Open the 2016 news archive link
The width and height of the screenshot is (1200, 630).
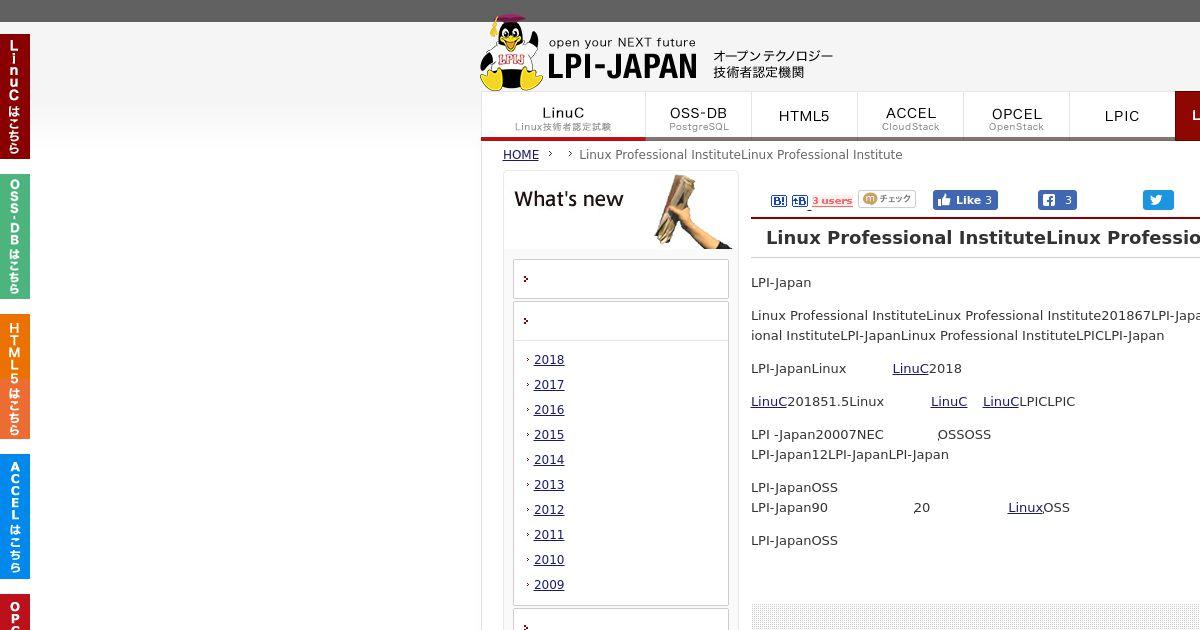click(x=549, y=410)
